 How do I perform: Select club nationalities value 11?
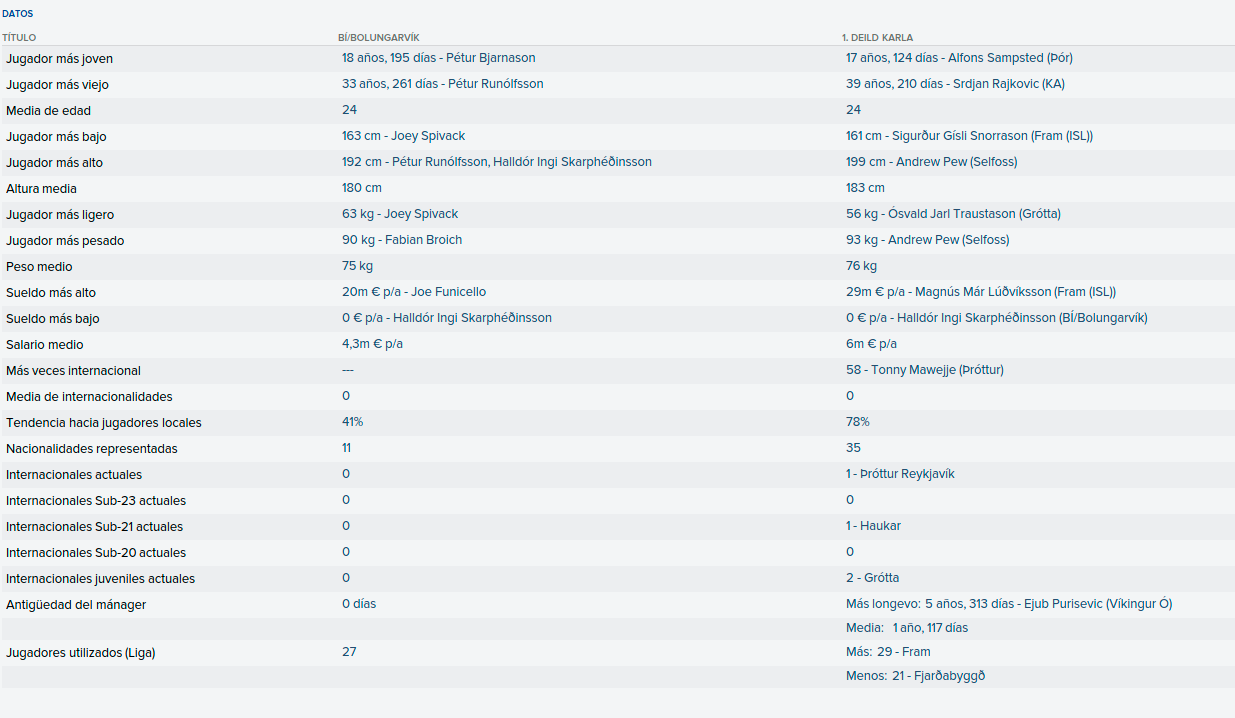click(346, 448)
